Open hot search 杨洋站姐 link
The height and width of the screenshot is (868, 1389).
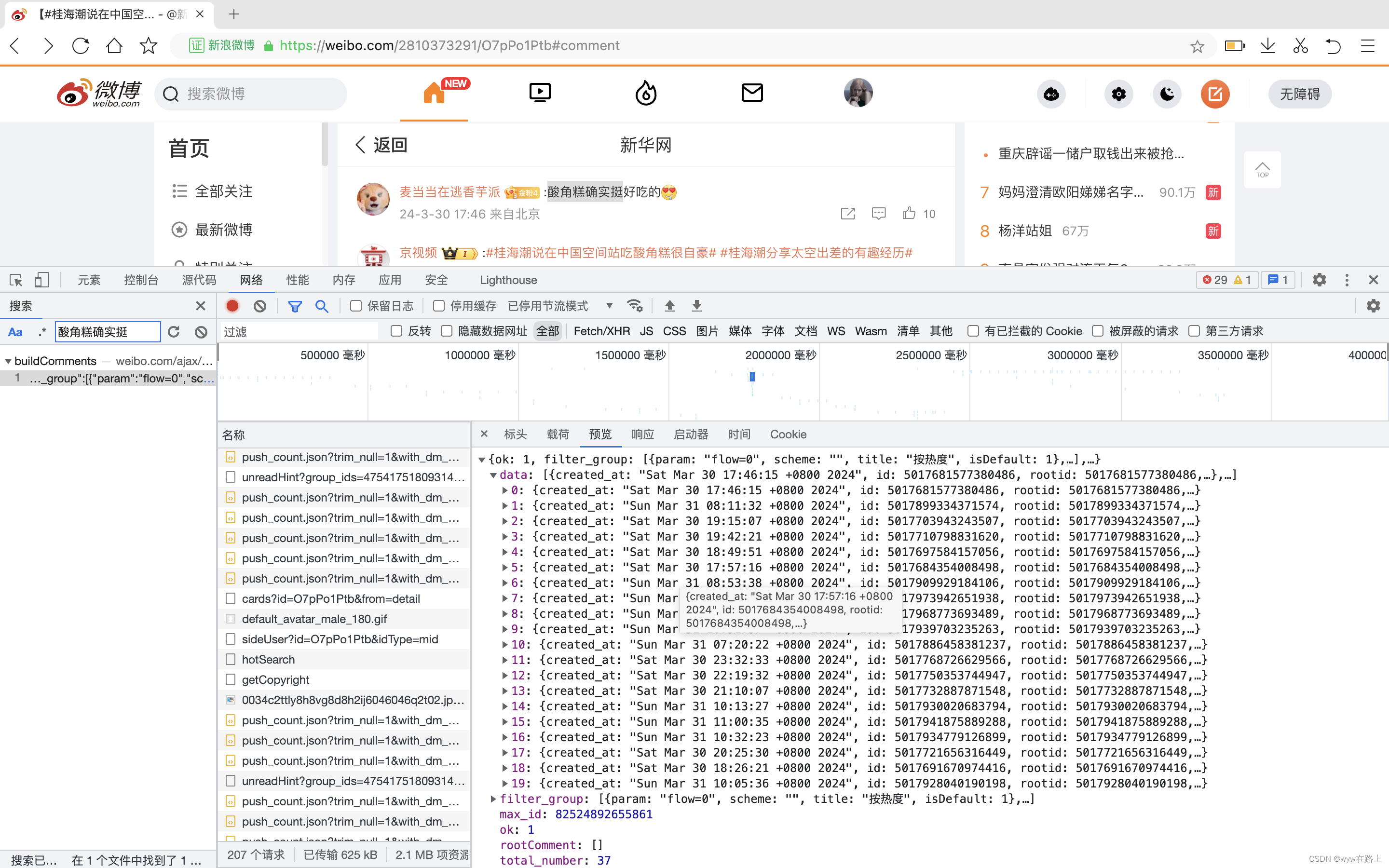(1024, 231)
